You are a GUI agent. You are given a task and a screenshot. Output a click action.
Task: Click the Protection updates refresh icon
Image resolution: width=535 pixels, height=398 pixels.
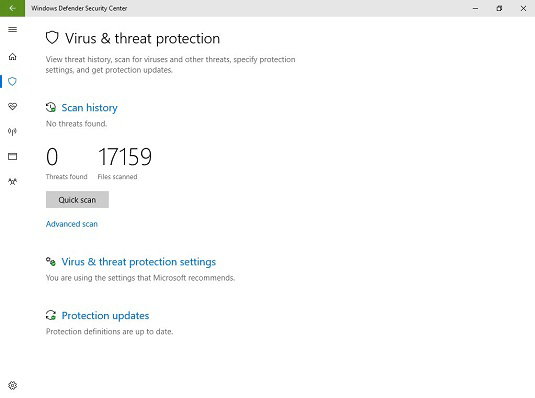point(51,315)
